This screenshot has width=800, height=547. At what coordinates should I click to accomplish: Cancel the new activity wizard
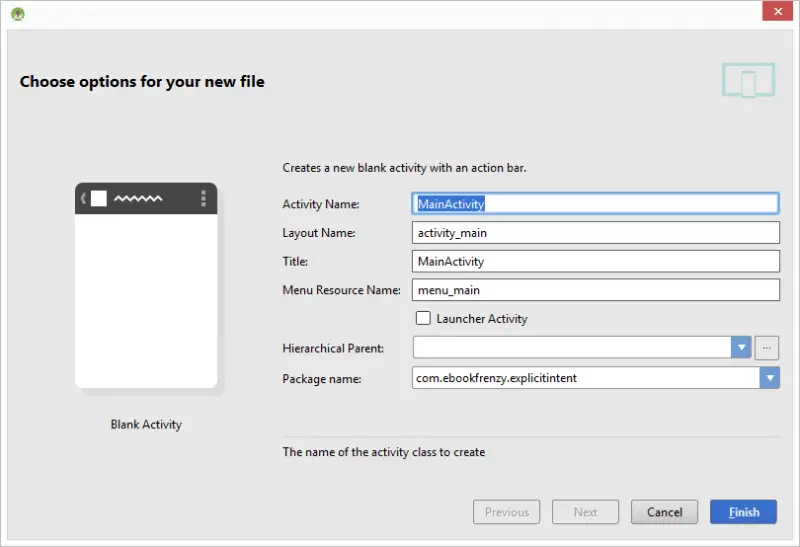click(664, 512)
